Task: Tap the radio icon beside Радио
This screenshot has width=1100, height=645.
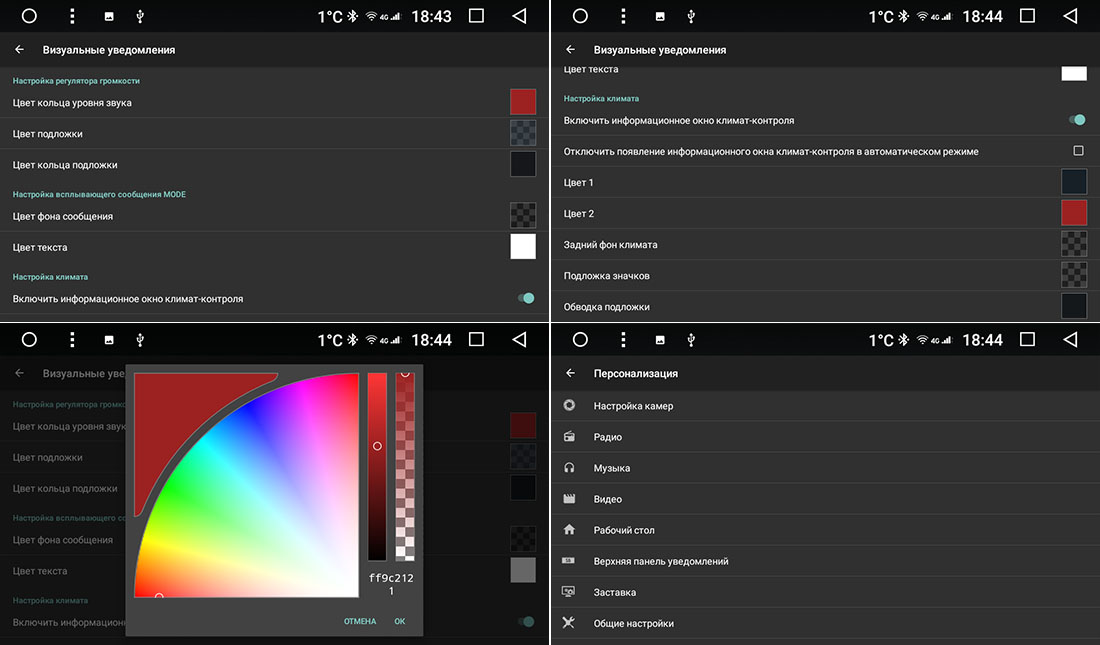Action: (x=569, y=437)
